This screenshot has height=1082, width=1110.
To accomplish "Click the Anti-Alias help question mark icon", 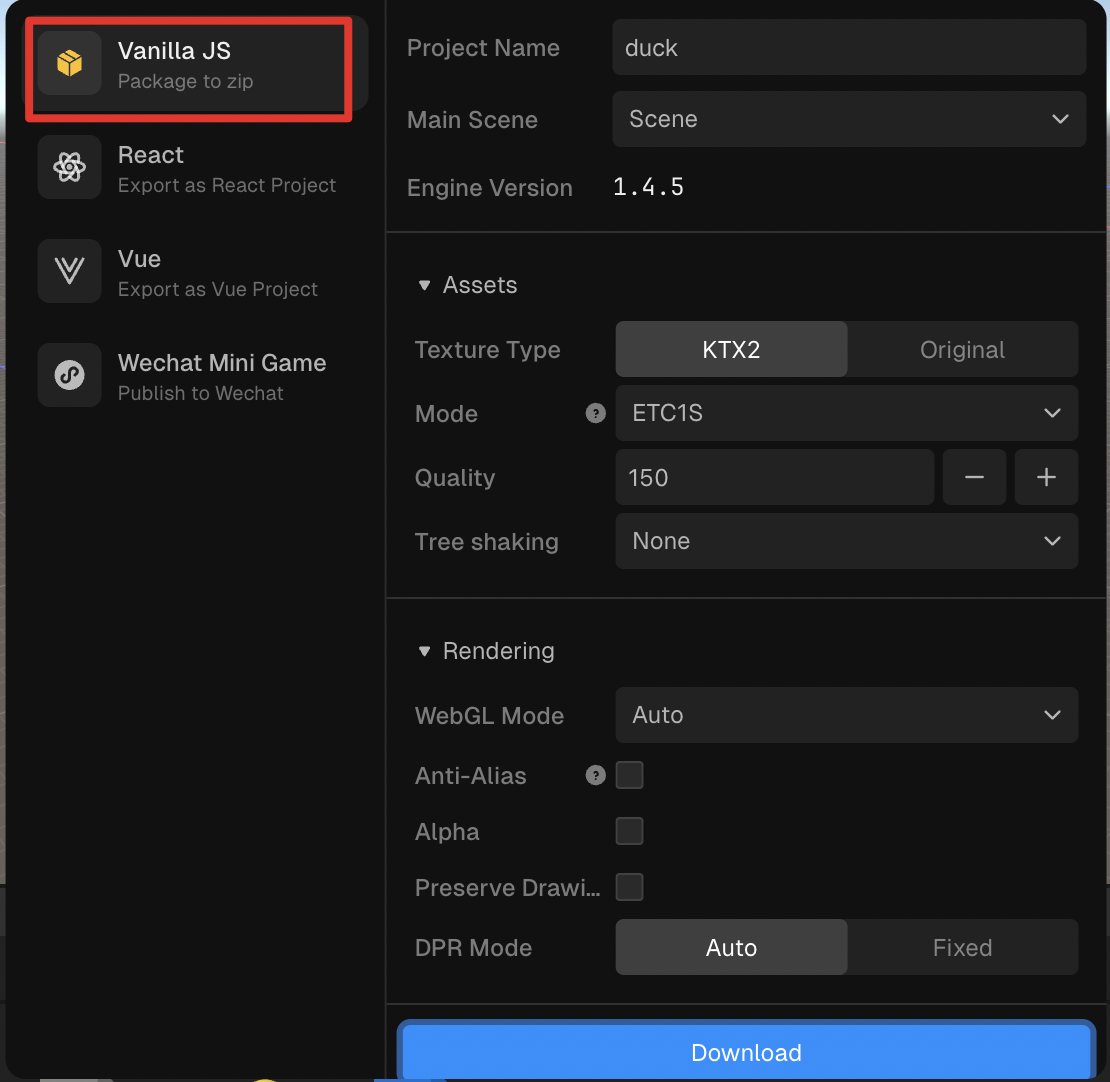I will click(x=596, y=776).
